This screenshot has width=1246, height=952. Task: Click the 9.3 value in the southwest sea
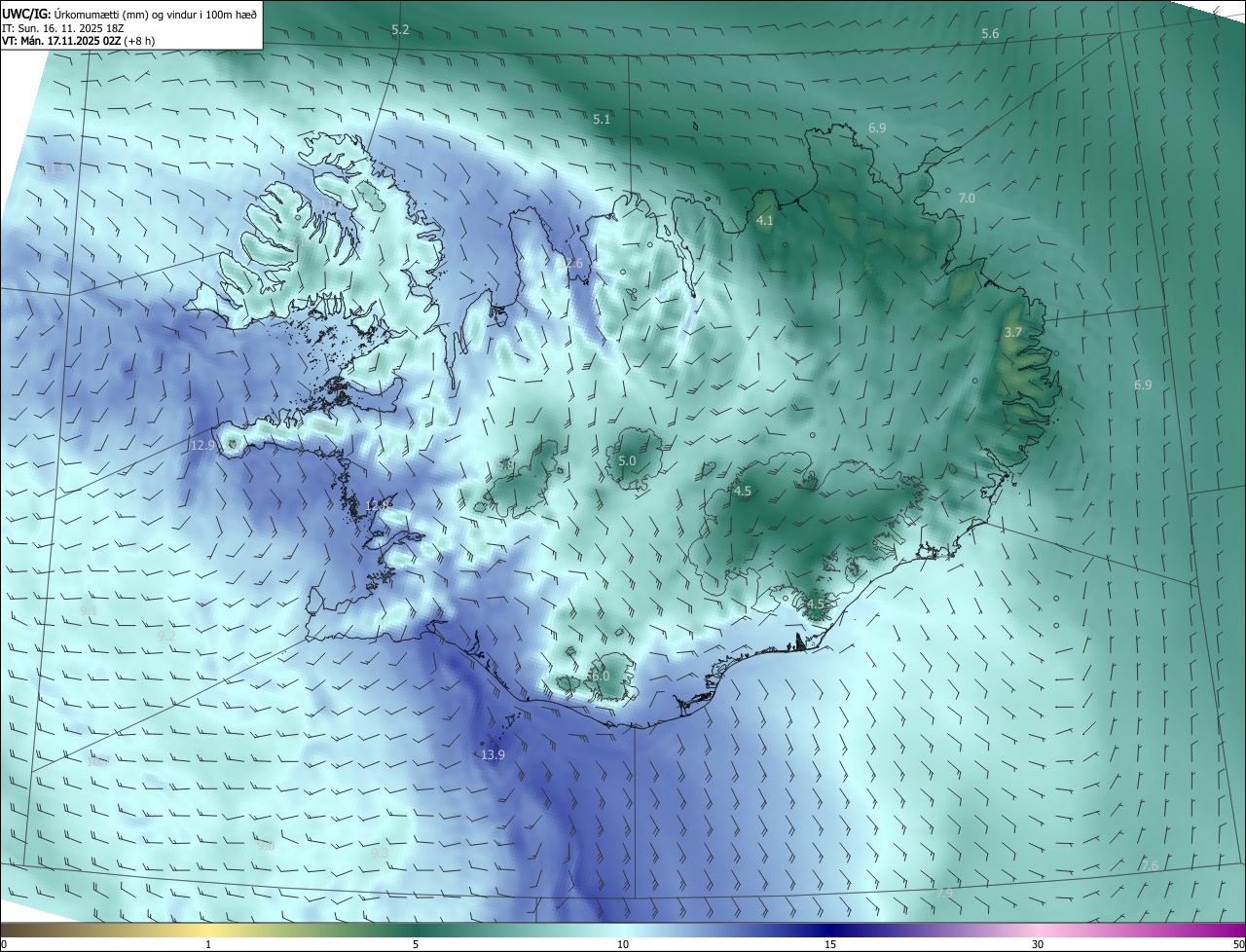(x=380, y=853)
